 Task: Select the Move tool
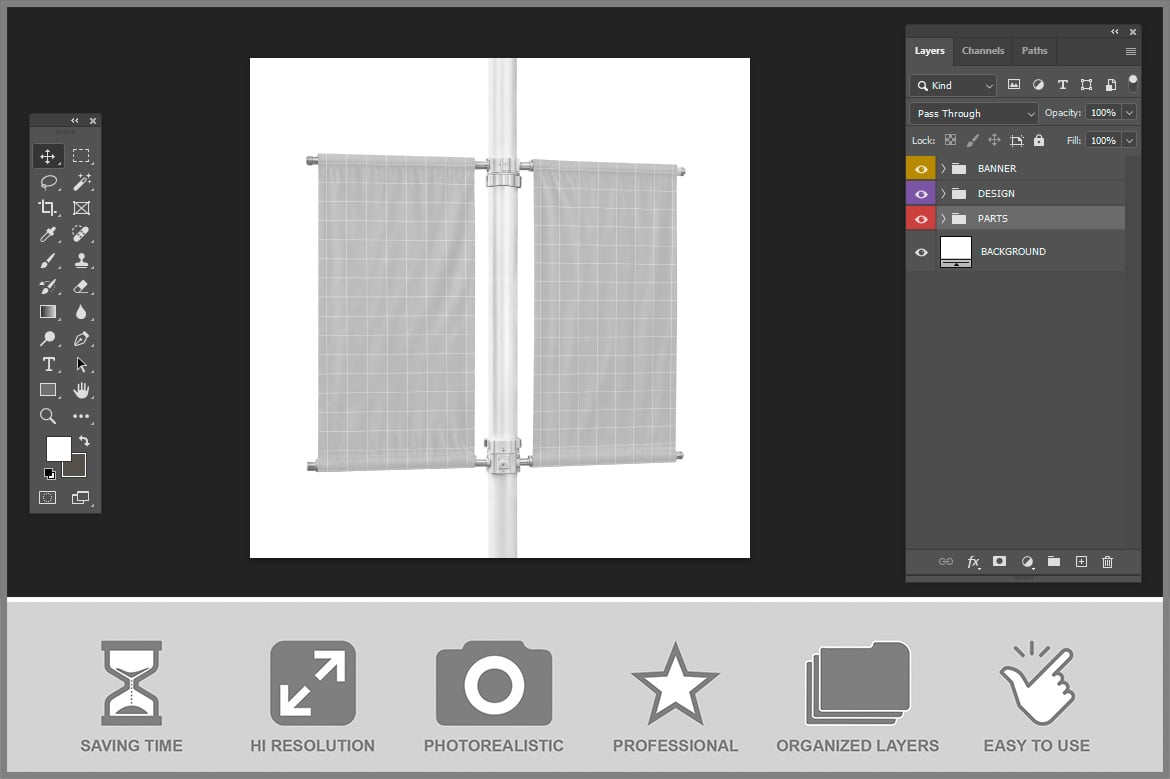pyautogui.click(x=48, y=156)
